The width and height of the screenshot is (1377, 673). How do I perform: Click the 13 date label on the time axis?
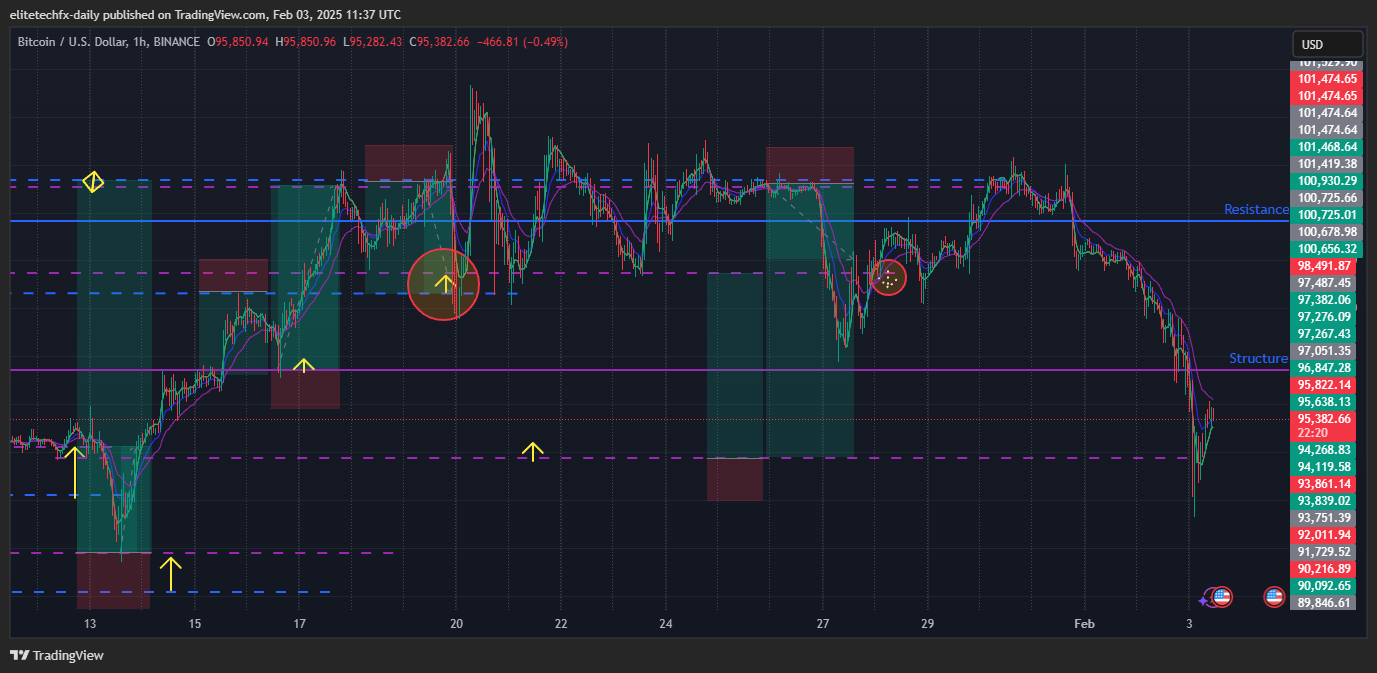coord(90,624)
